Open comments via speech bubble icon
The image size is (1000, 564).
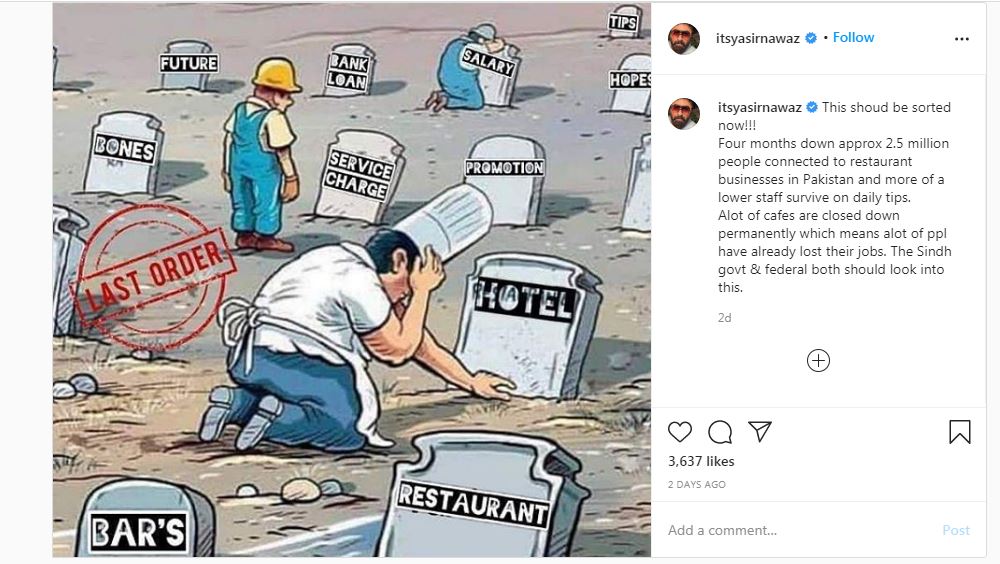pos(720,432)
